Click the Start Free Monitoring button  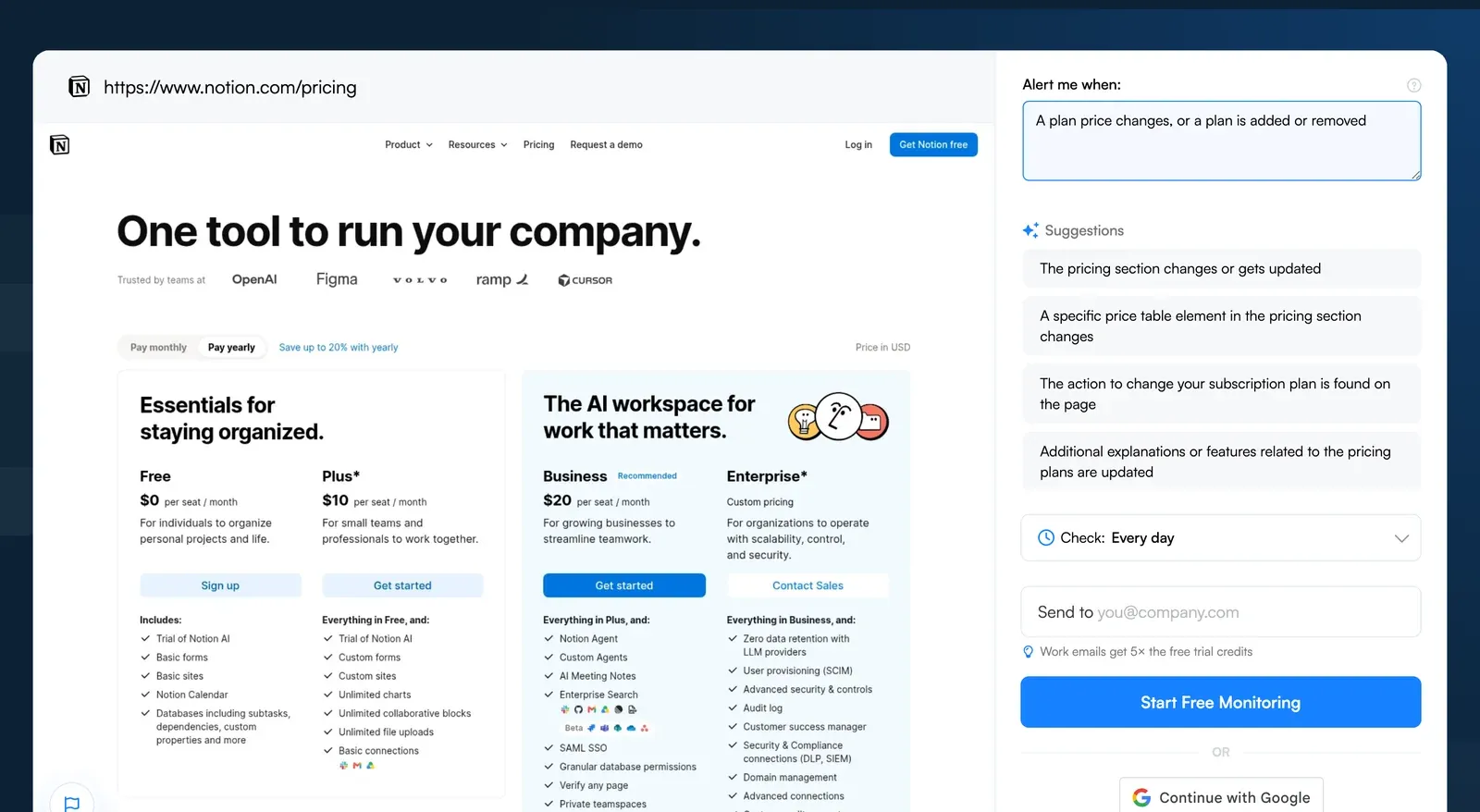1220,702
